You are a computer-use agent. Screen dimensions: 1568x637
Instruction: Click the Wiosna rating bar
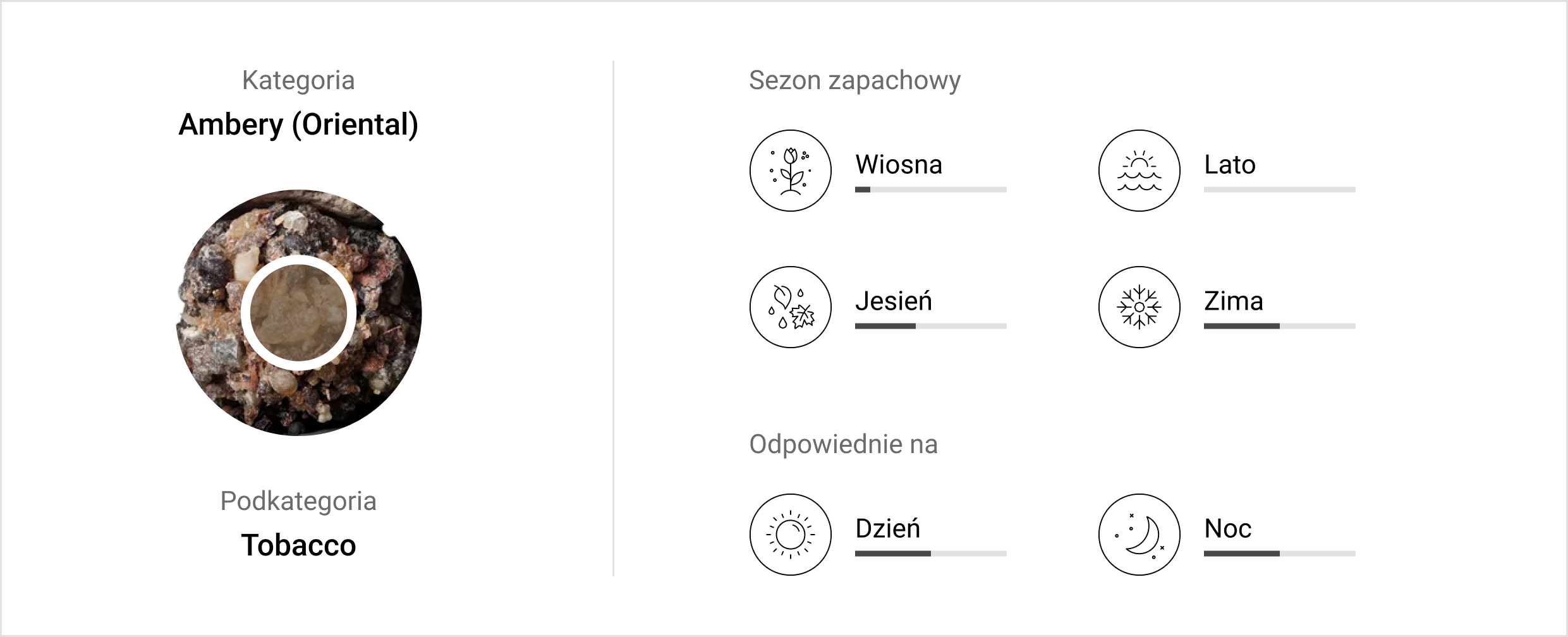pyautogui.click(x=930, y=190)
